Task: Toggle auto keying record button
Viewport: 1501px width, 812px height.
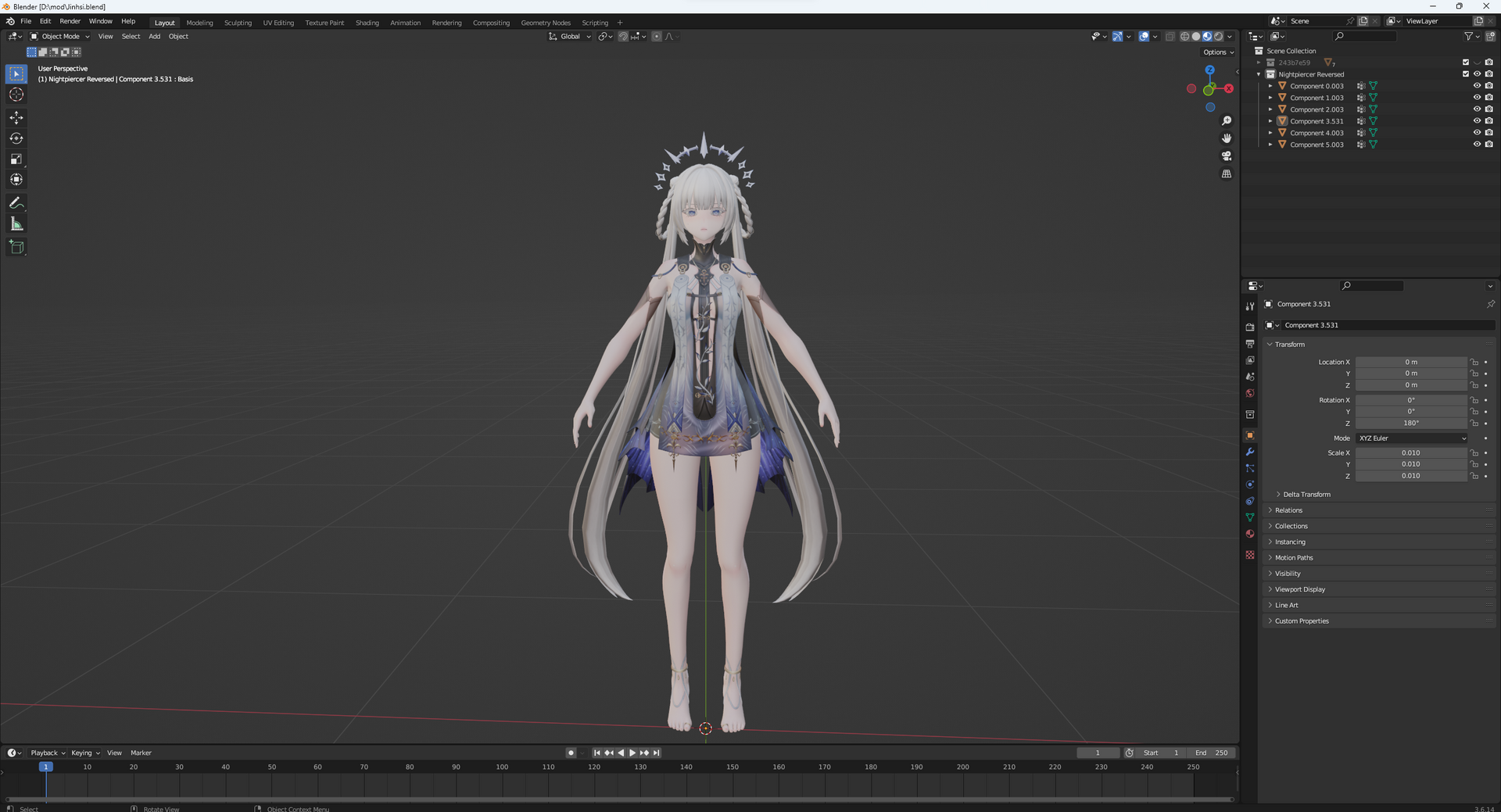Action: tap(571, 753)
